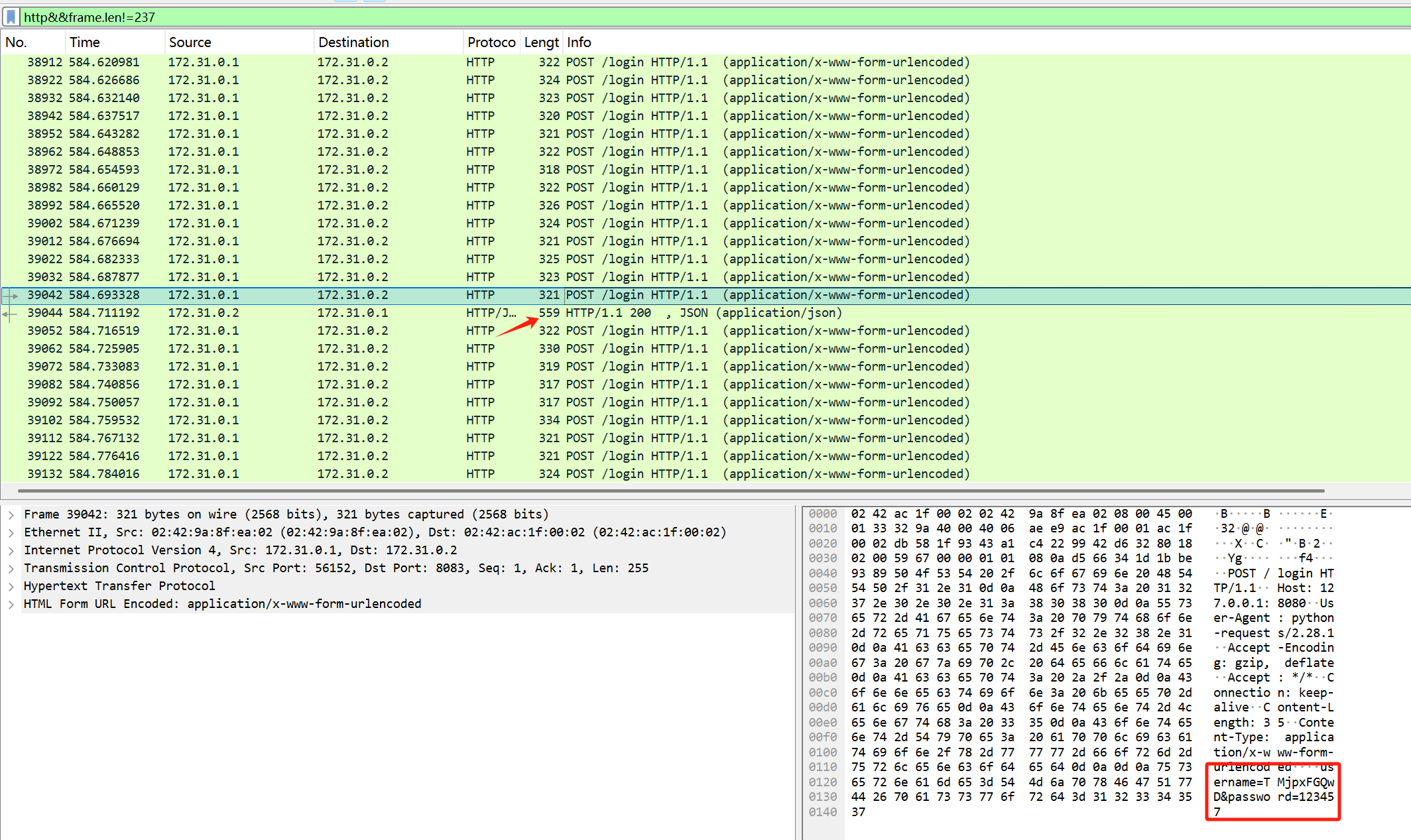This screenshot has width=1411, height=840.
Task: Expand Internet Protocol Version 4 node
Action: 11,550
